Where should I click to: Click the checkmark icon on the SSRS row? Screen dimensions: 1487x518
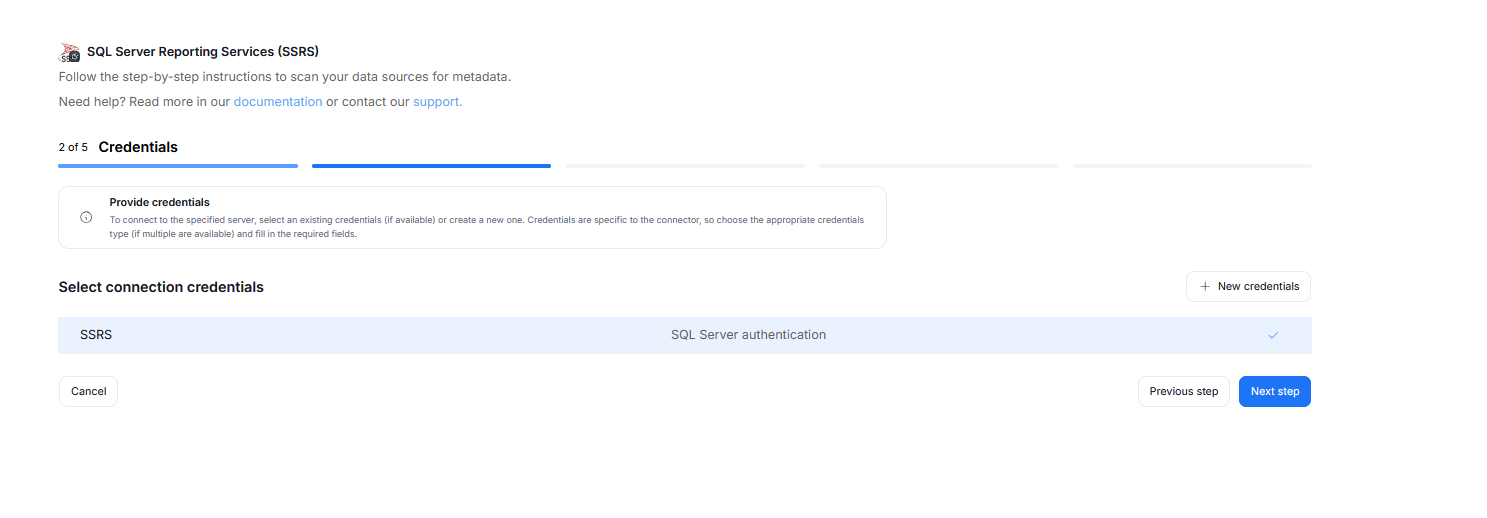(x=1273, y=336)
